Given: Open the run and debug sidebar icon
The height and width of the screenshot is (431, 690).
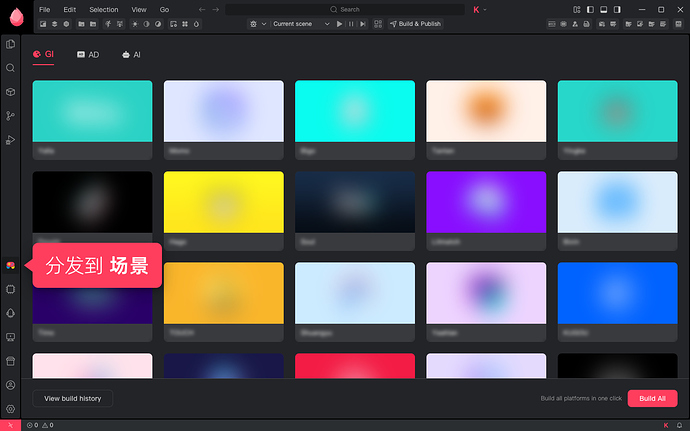Looking at the screenshot, I should tap(11, 140).
